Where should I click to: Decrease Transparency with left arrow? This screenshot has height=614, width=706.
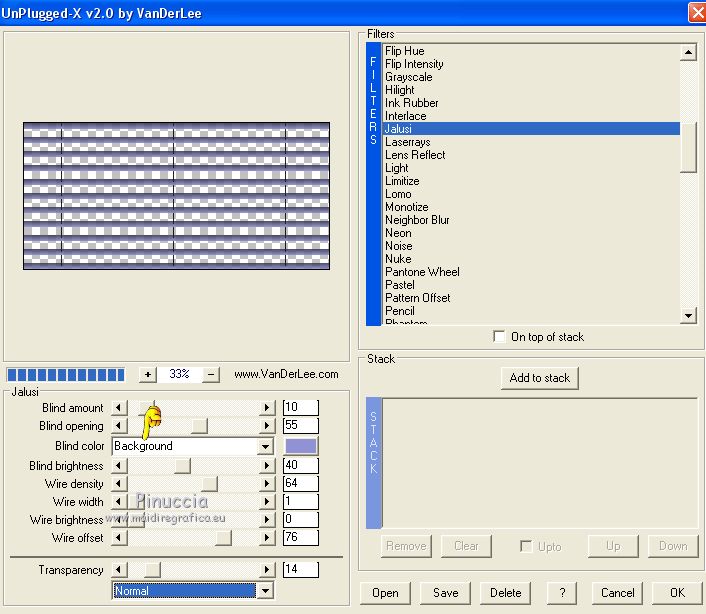coord(119,569)
